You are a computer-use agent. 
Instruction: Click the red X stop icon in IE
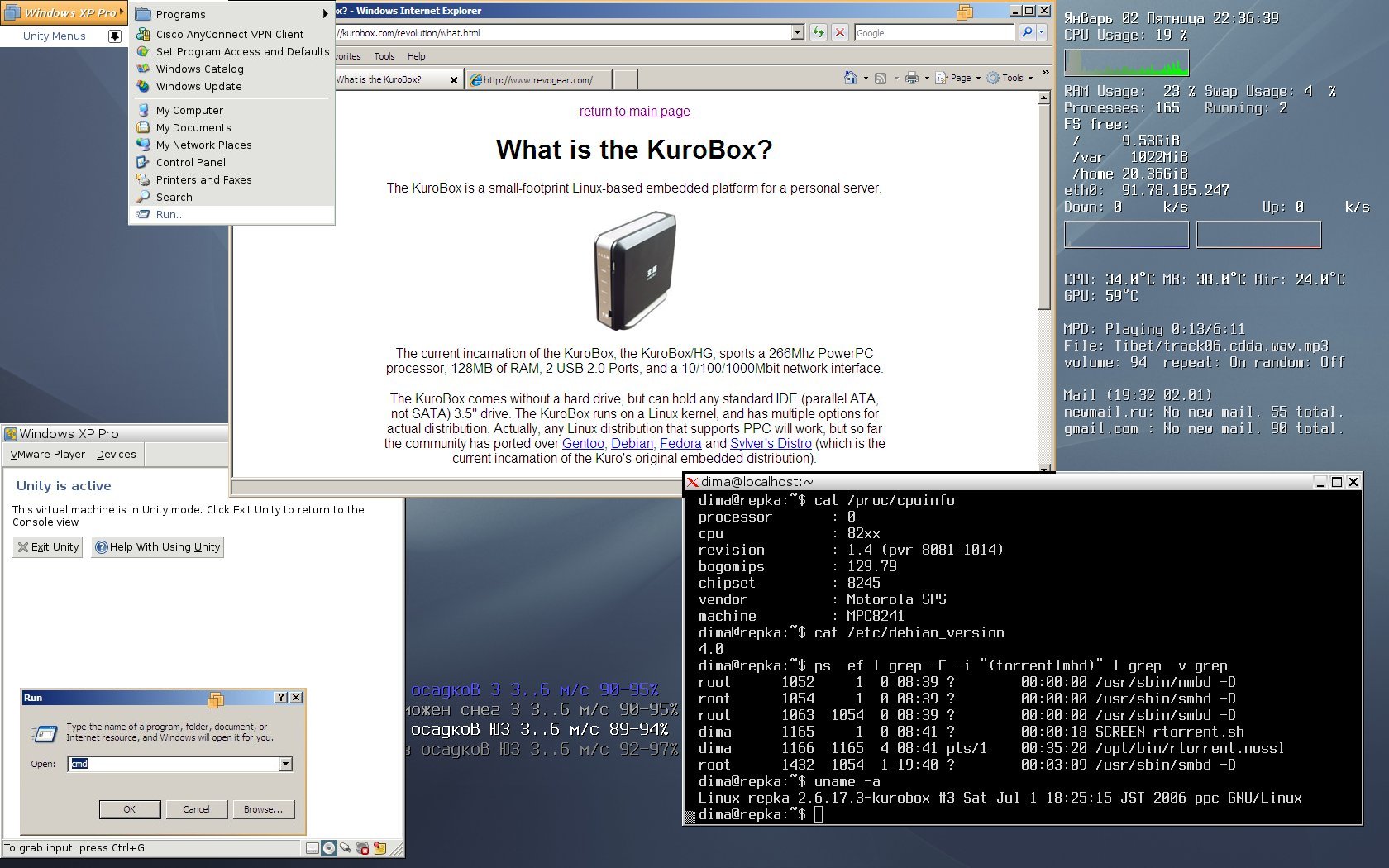tap(840, 32)
